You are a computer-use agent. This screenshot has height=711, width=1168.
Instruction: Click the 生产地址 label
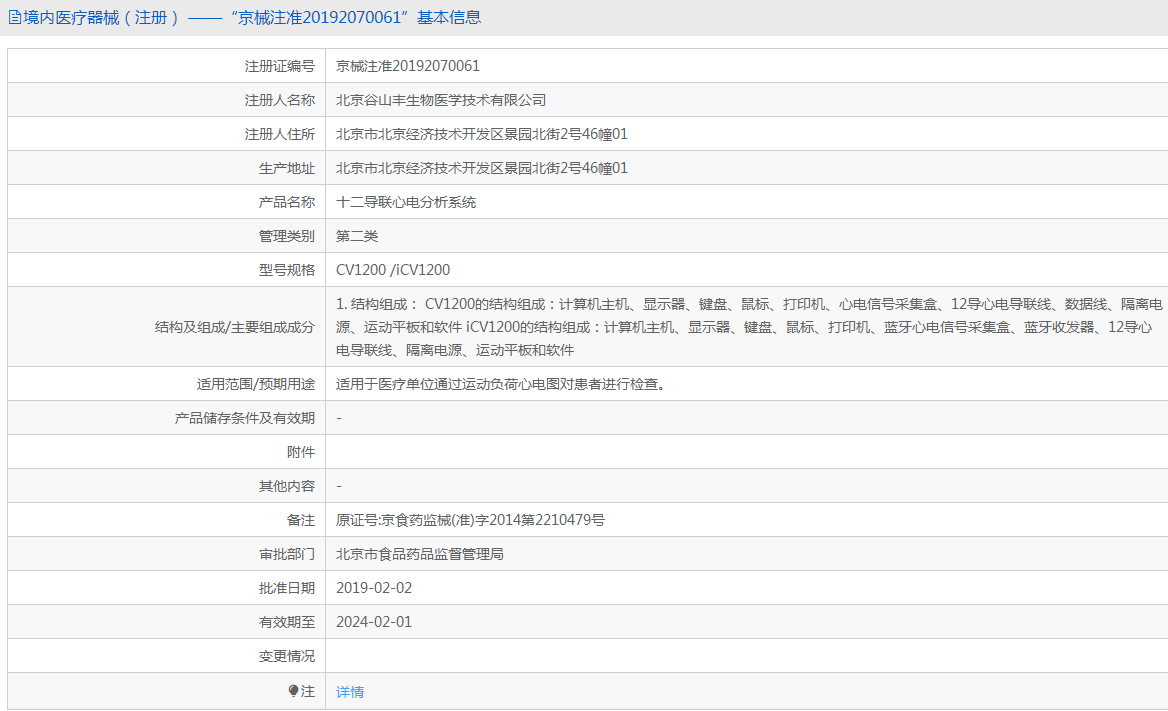(287, 168)
